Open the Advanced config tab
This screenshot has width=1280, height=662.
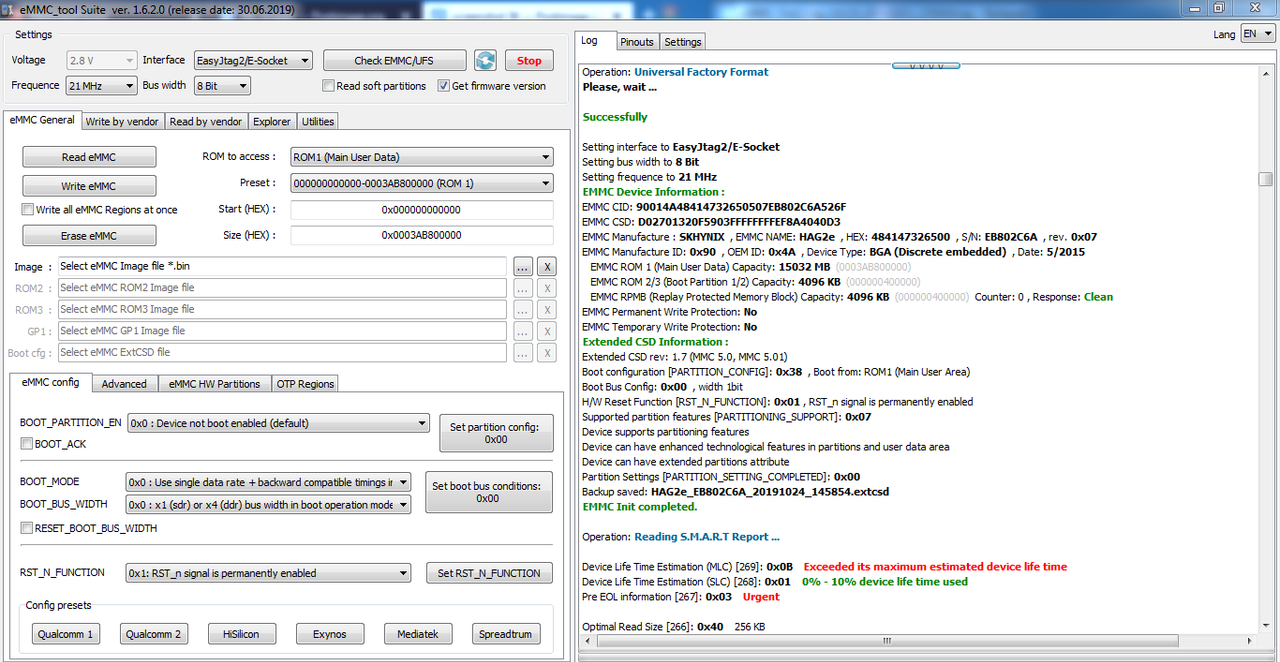coord(124,384)
